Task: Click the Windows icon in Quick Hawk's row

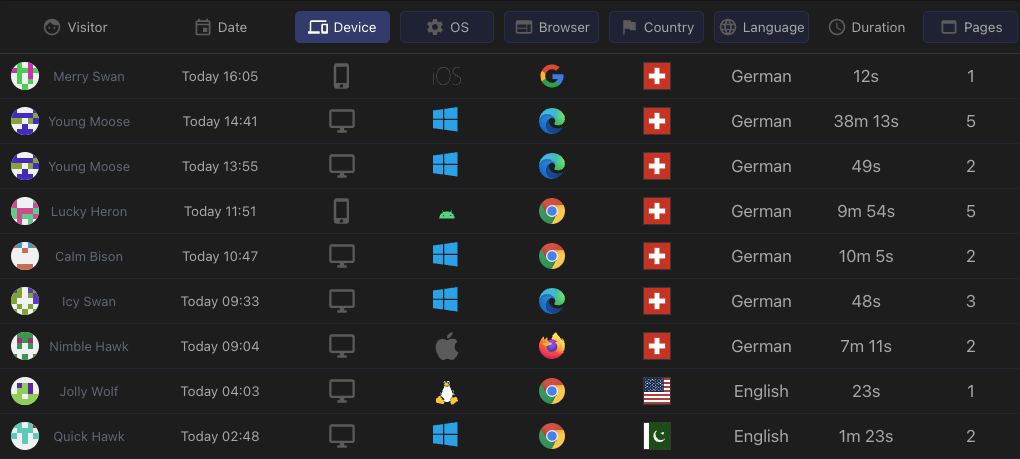Action: click(x=446, y=435)
